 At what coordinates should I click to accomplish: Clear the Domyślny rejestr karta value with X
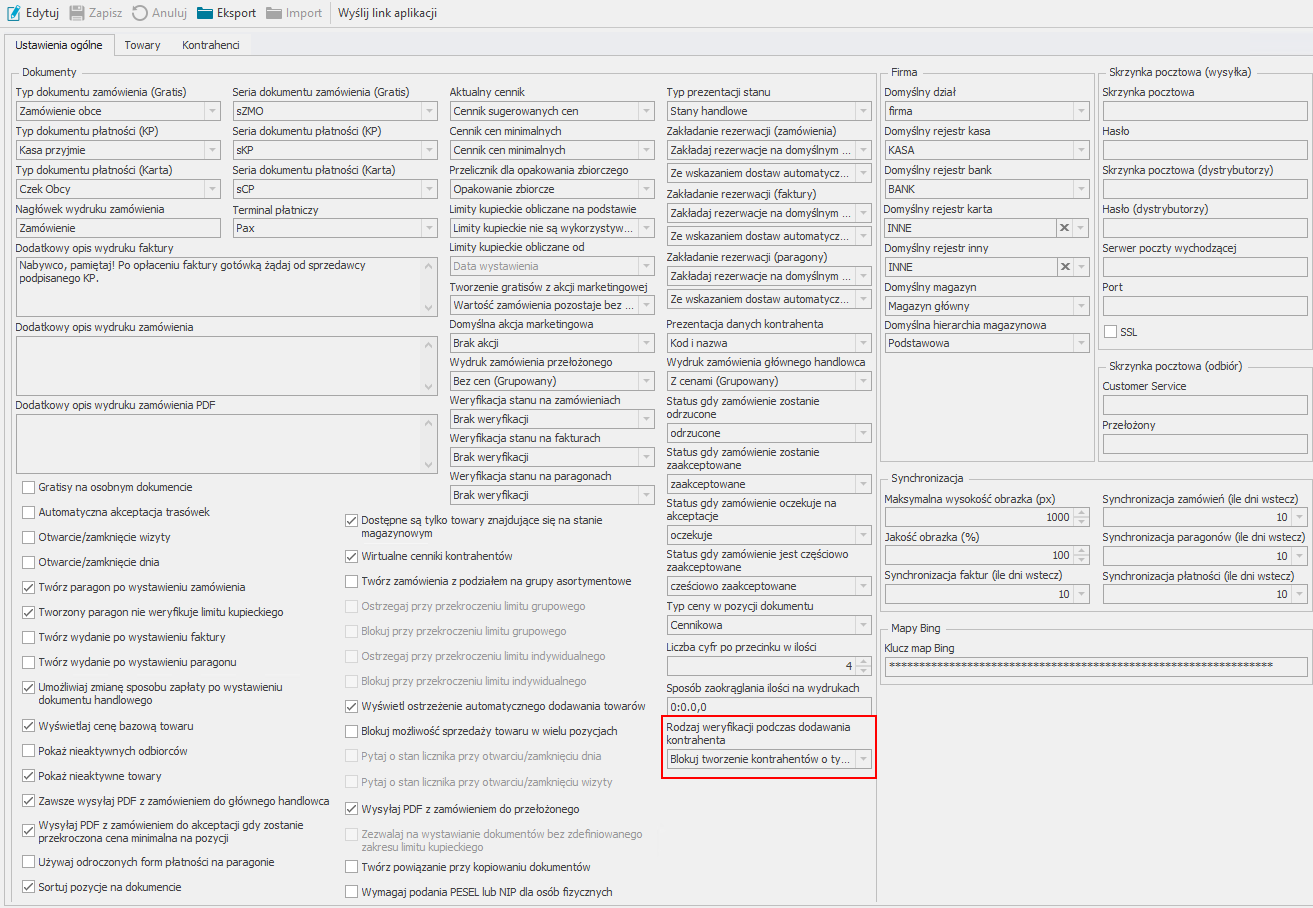(1065, 228)
